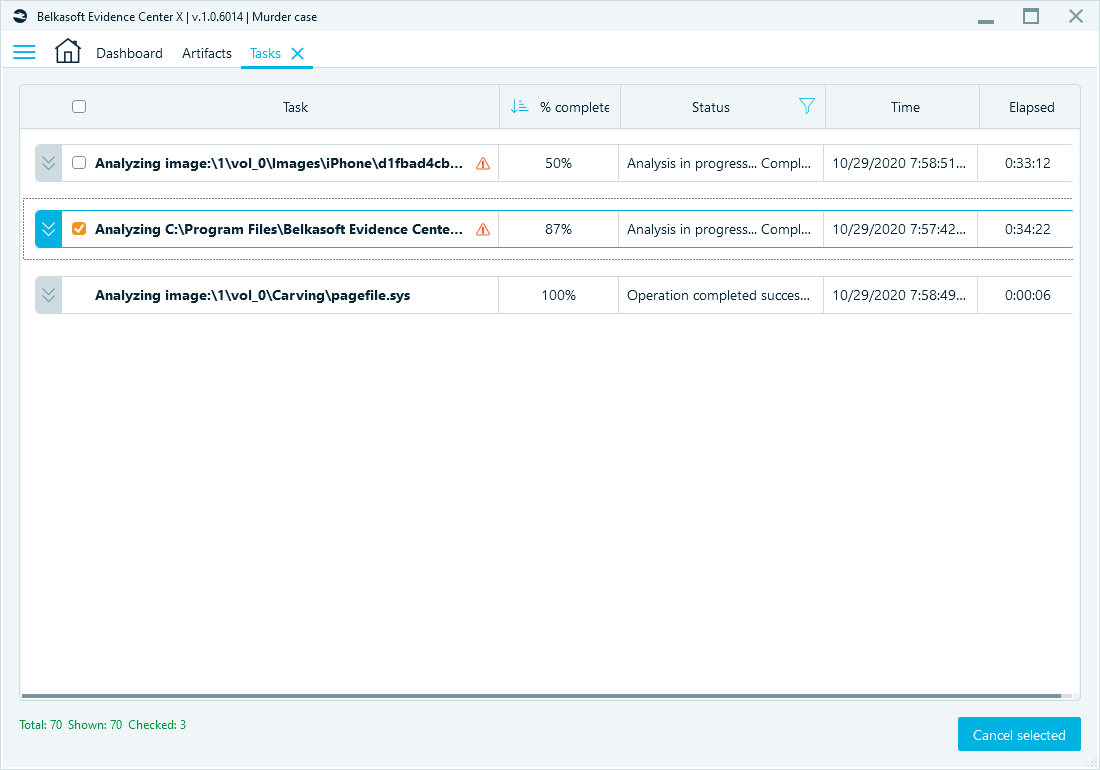1100x770 pixels.
Task: Click the 100% progress cell
Action: [x=558, y=295]
